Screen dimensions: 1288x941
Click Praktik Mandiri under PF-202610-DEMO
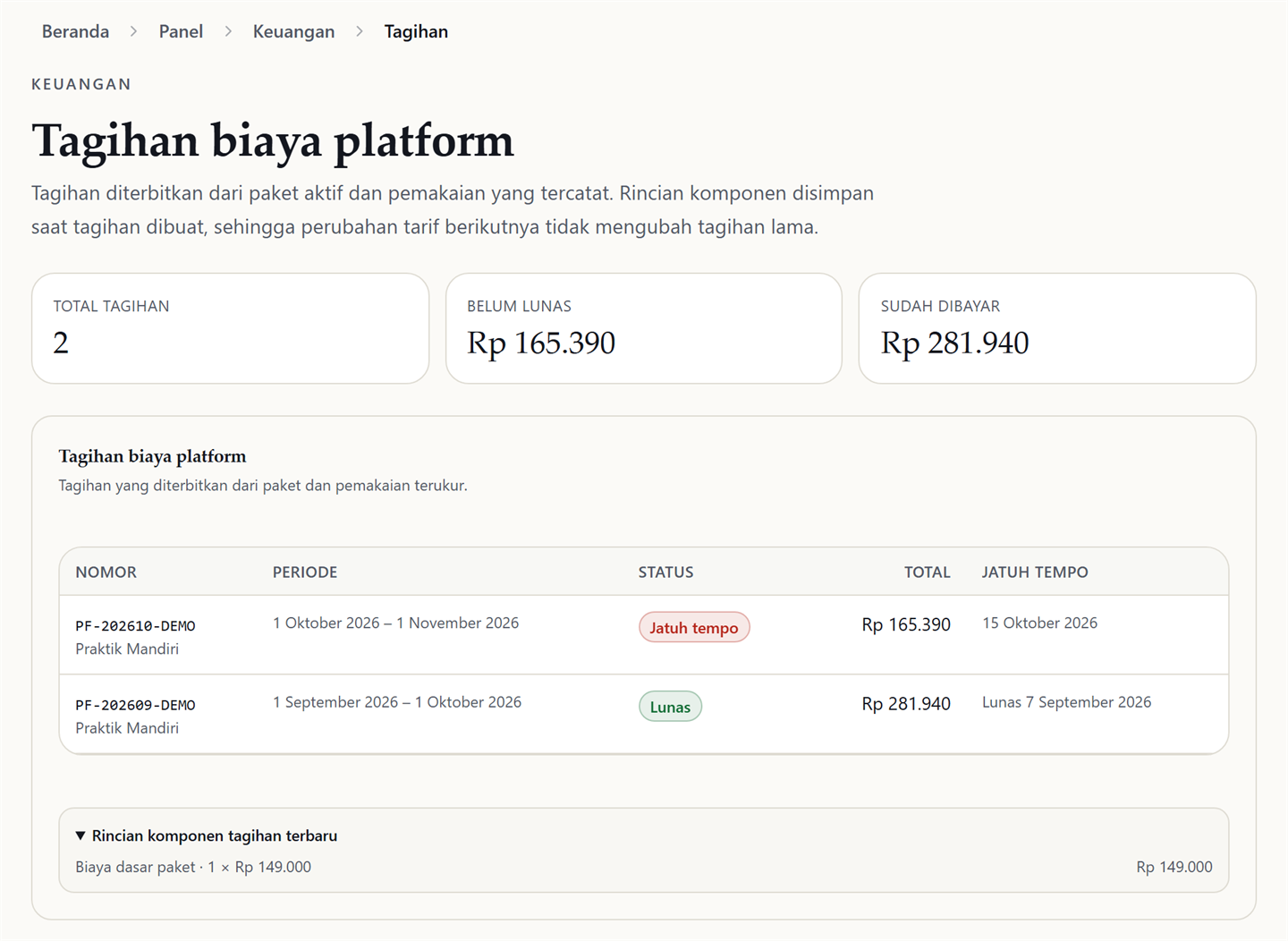click(127, 649)
